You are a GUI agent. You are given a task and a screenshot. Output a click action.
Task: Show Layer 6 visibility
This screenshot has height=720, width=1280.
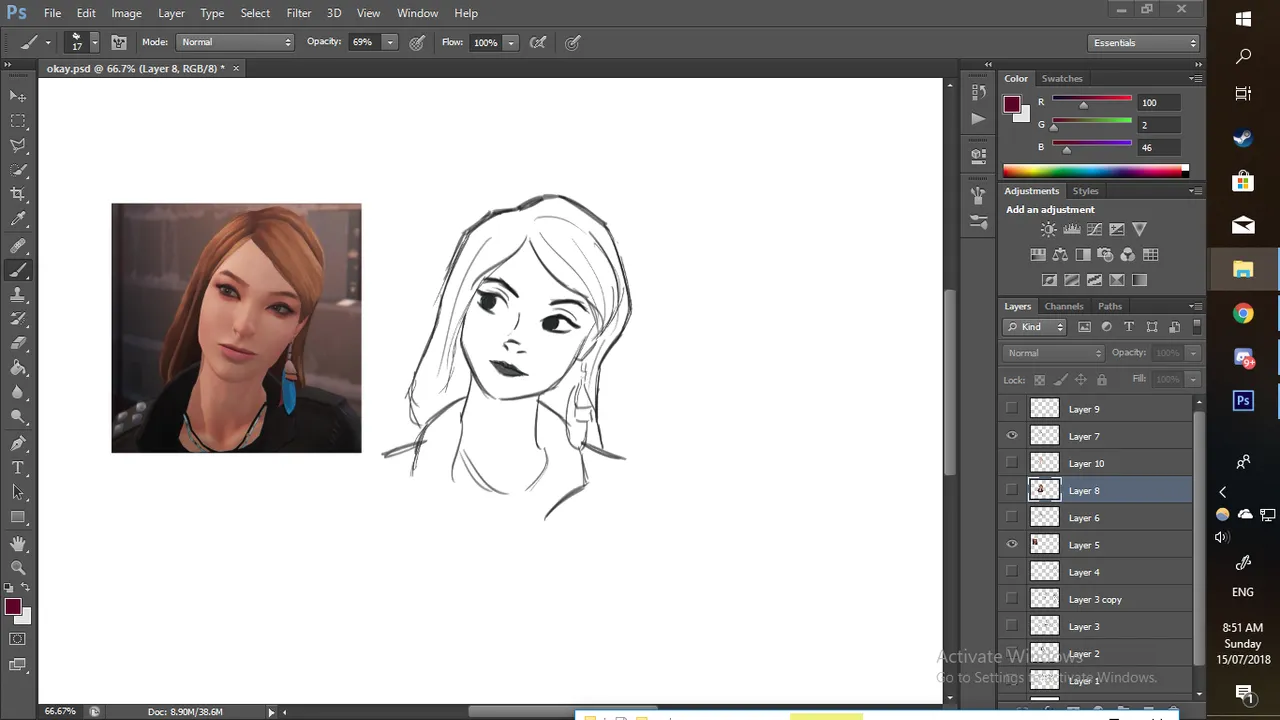click(1012, 517)
